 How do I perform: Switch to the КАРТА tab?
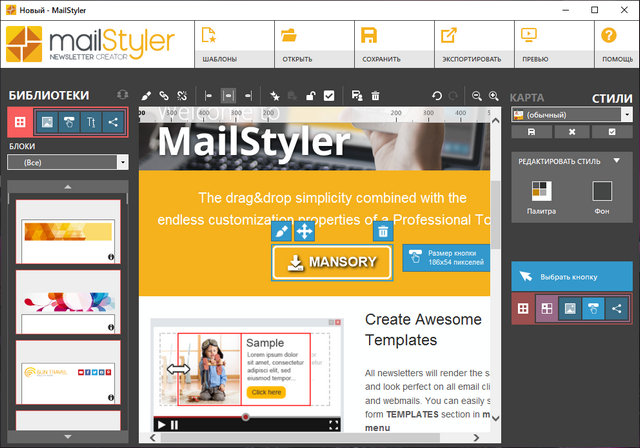[527, 98]
